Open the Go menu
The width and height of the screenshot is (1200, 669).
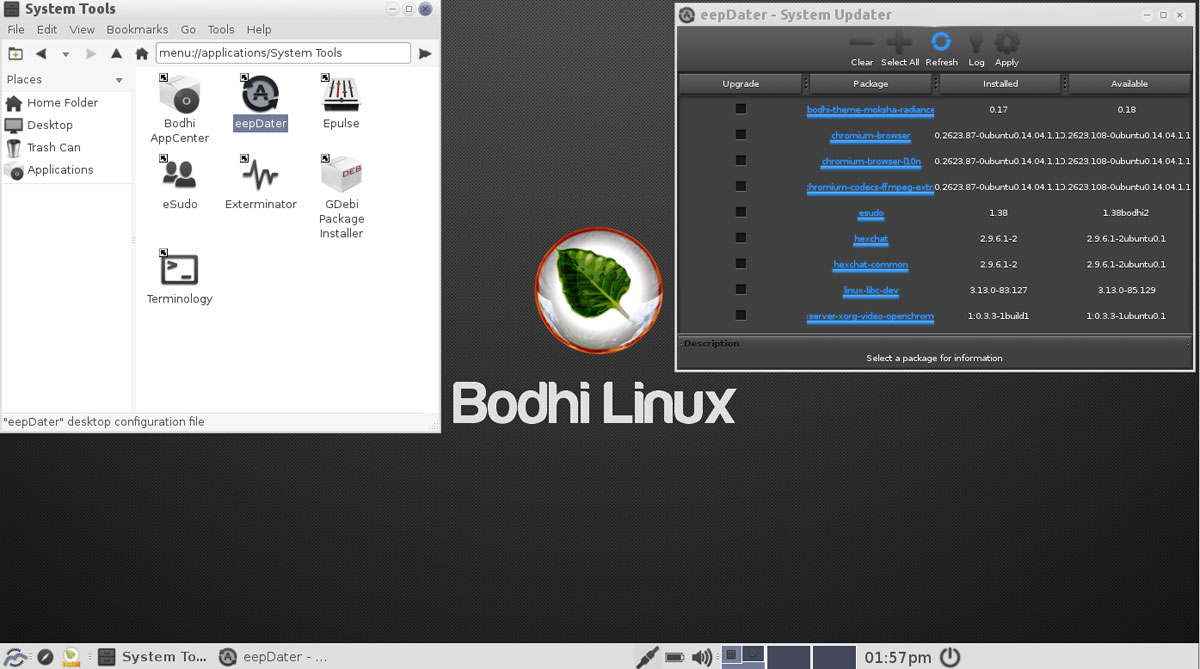click(x=188, y=30)
